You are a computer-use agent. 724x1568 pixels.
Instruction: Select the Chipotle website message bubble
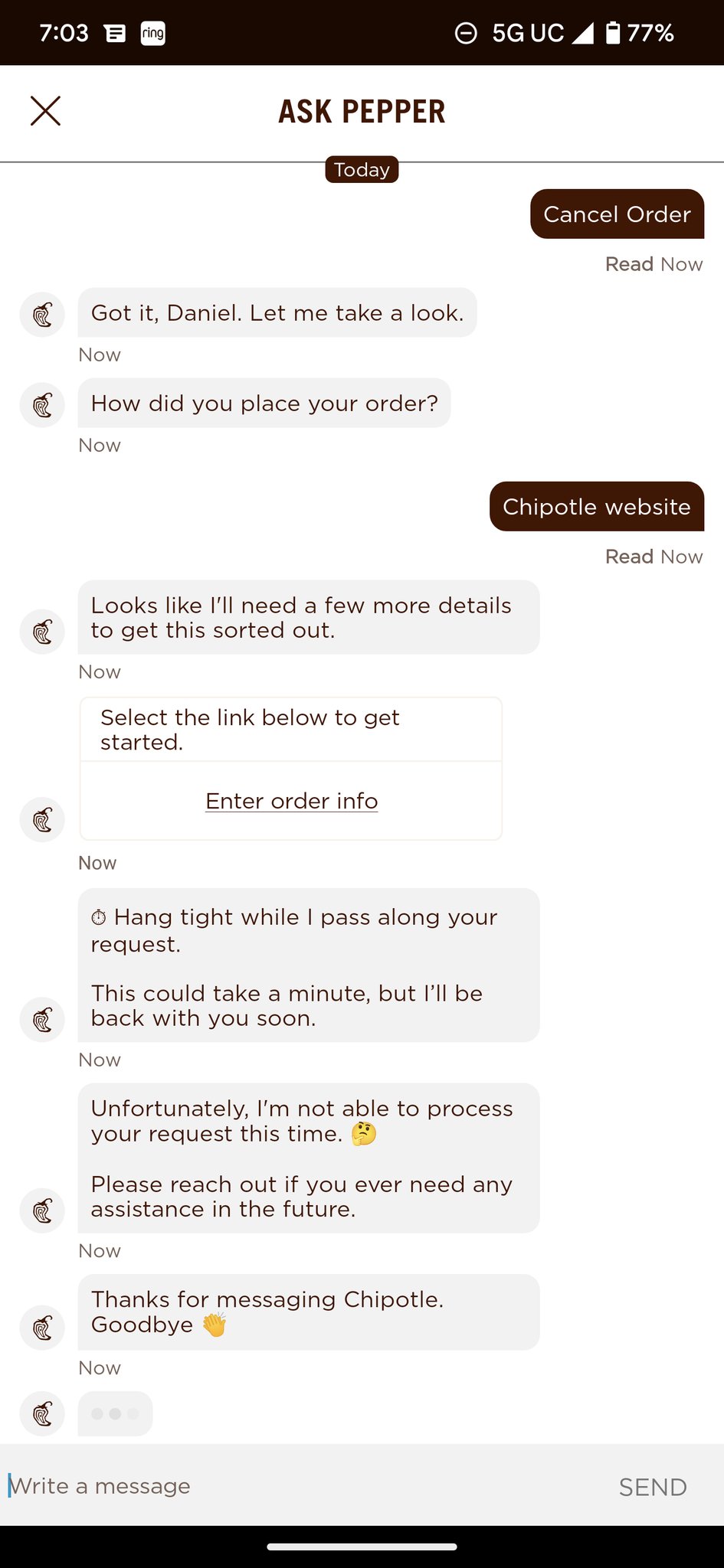pyautogui.click(x=597, y=507)
